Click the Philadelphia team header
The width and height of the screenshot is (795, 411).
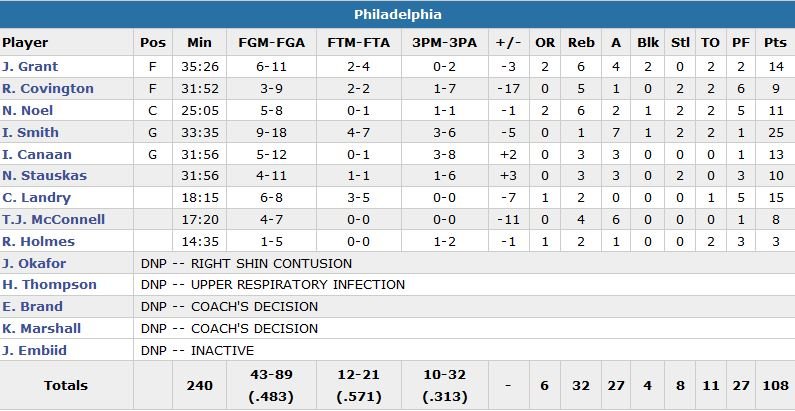397,15
